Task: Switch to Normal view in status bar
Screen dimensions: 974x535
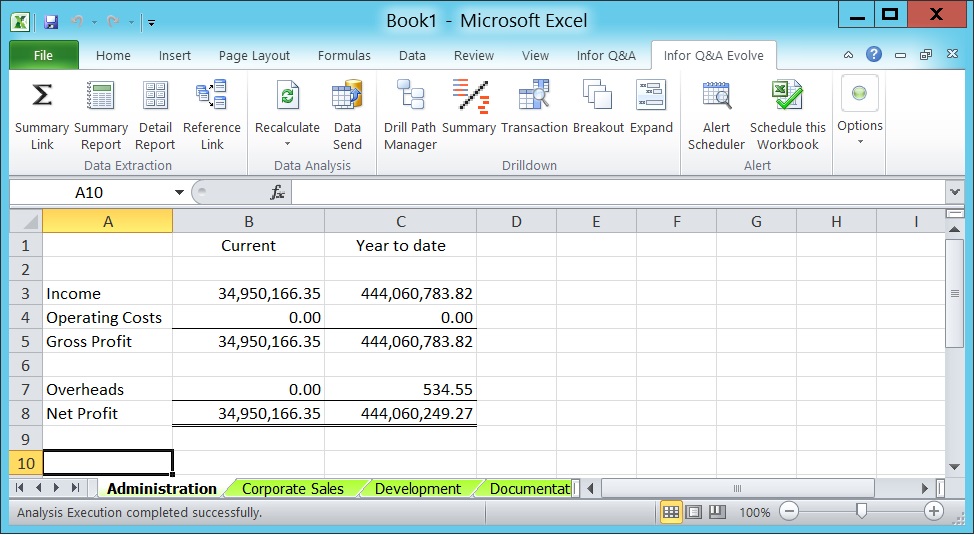Action: tap(671, 512)
